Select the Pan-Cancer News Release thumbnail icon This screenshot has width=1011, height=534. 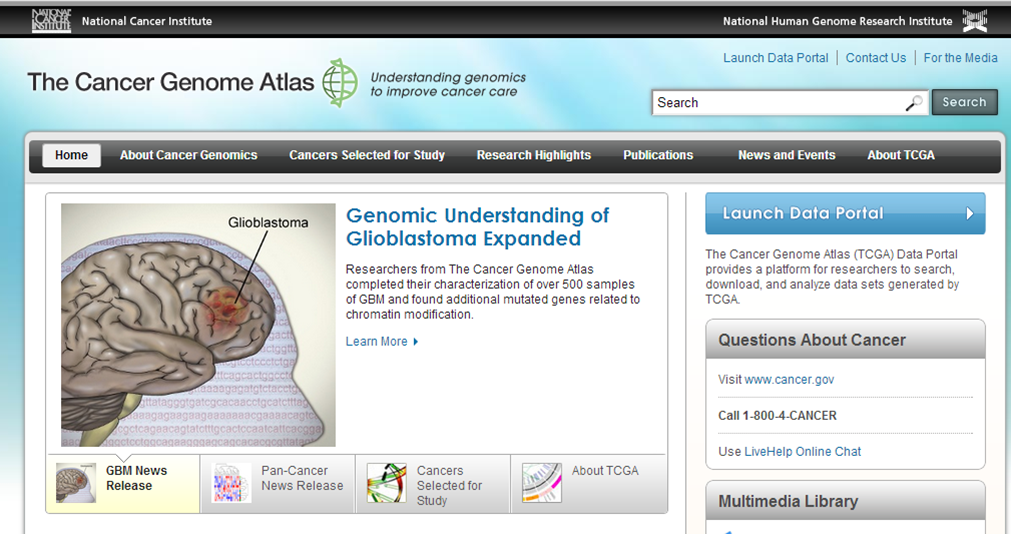click(232, 482)
